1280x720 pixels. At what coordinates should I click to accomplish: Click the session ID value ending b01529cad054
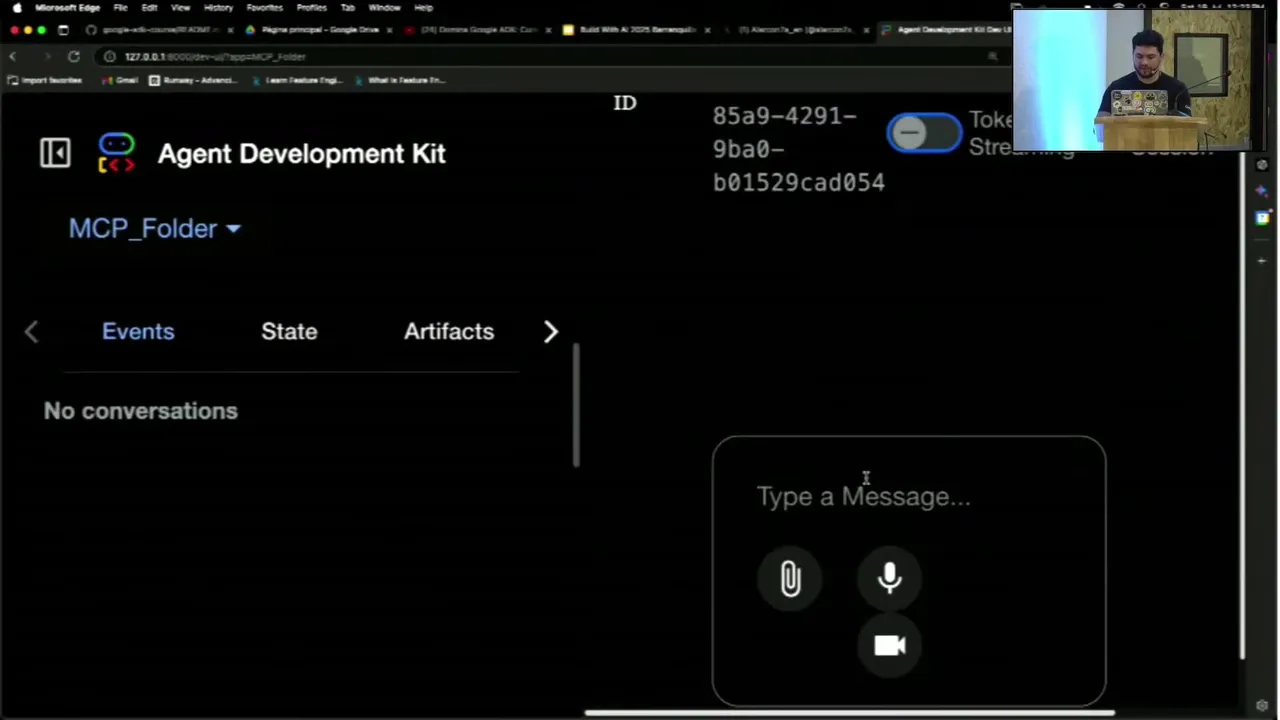point(798,149)
